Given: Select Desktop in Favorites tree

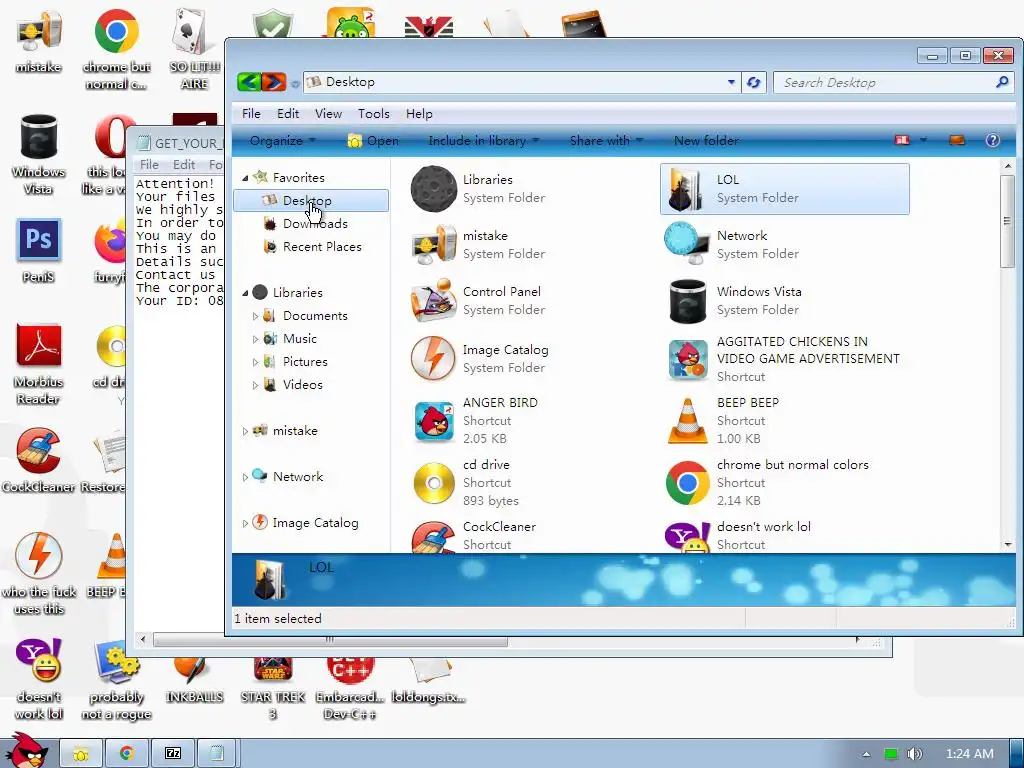Looking at the screenshot, I should point(311,200).
